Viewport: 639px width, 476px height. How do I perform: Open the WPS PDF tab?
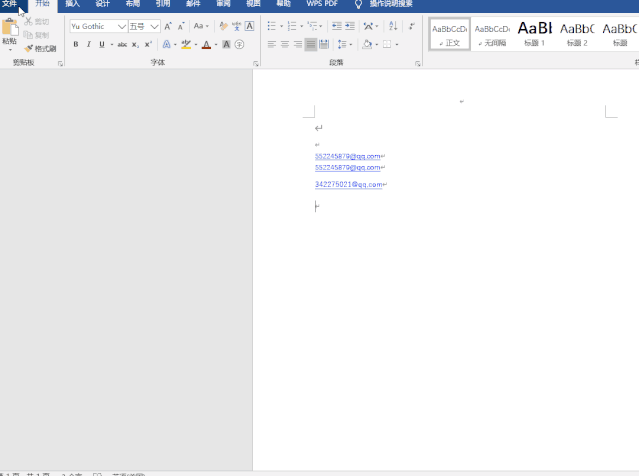pyautogui.click(x=322, y=4)
